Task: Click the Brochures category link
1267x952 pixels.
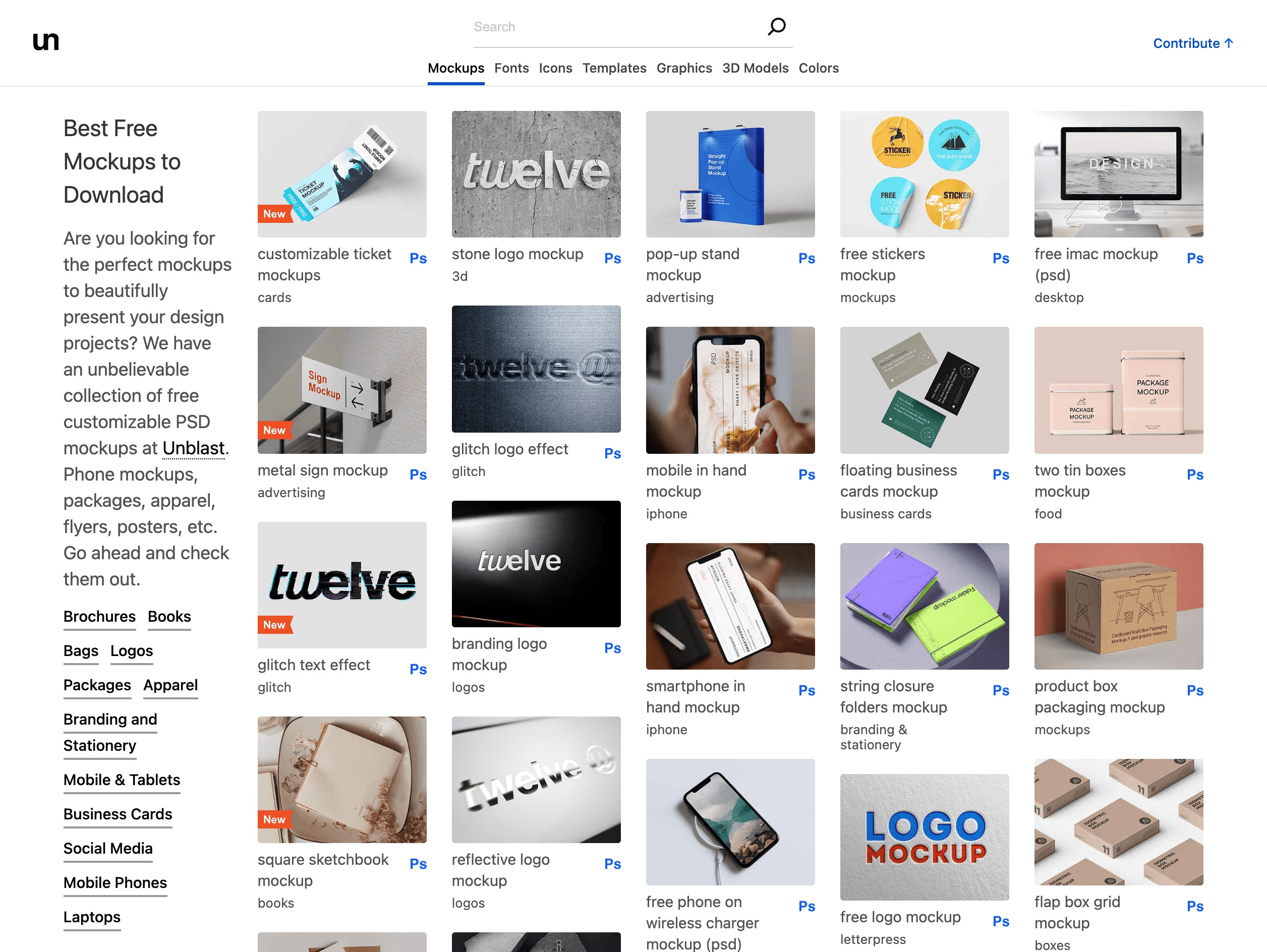Action: [x=97, y=616]
